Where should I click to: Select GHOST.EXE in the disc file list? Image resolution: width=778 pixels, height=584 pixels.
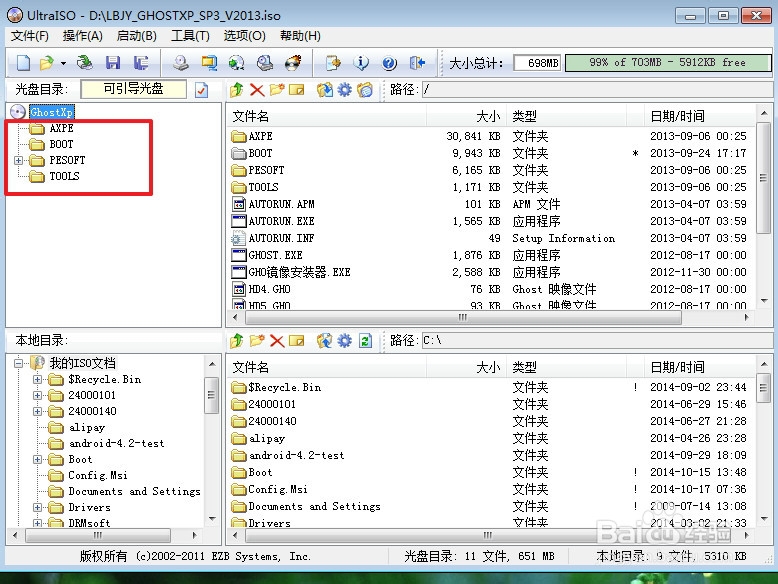[x=275, y=255]
